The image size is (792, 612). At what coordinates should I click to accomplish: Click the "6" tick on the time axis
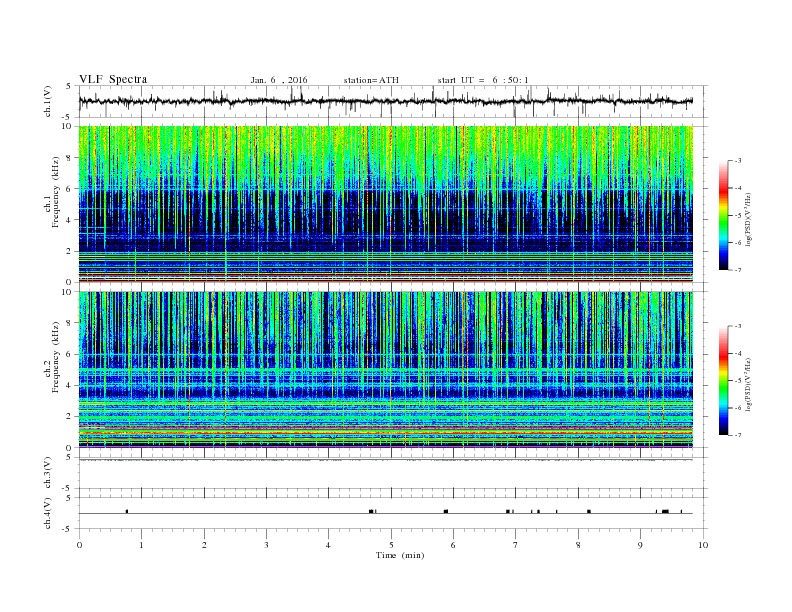453,545
